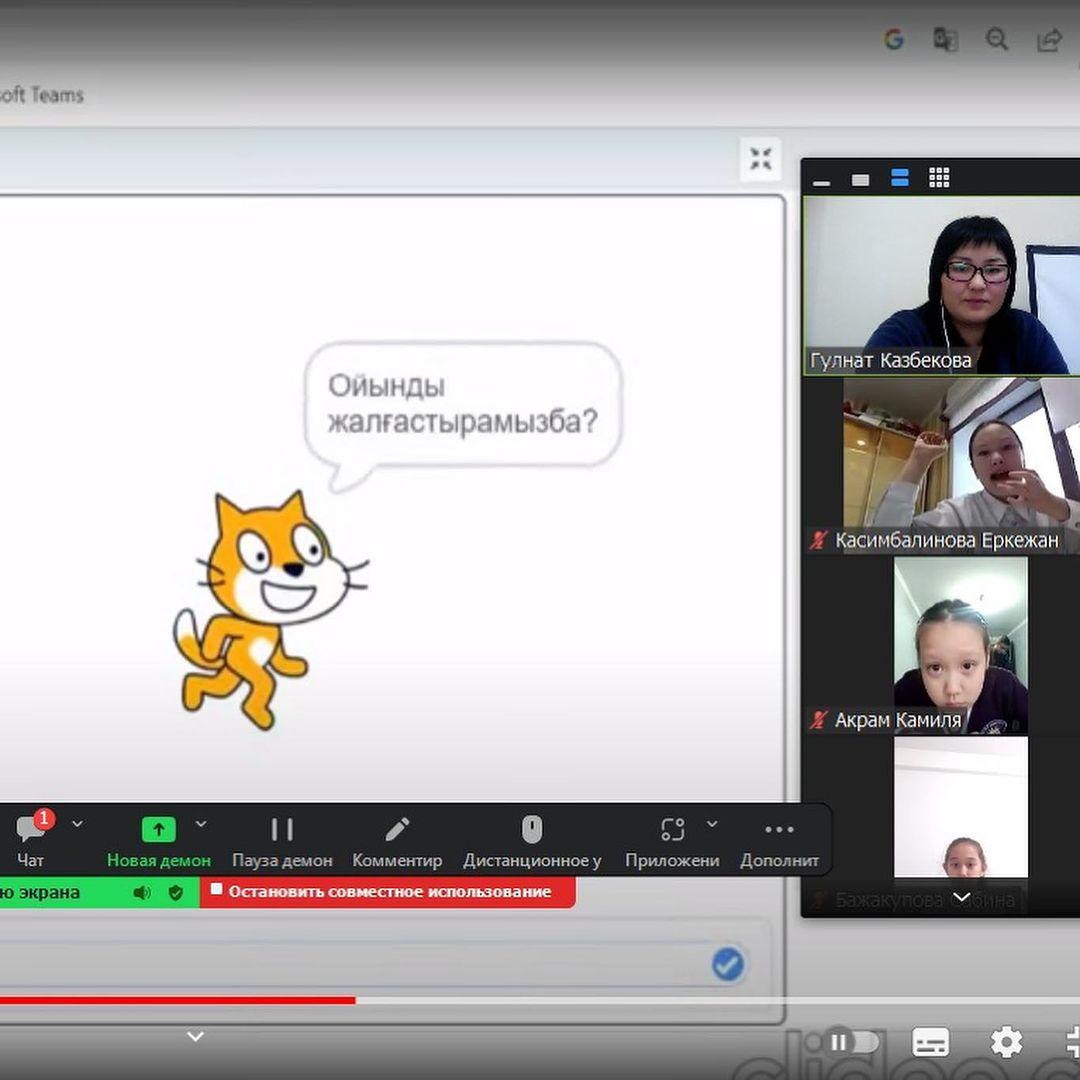
Task: Expand the down chevron below the player
Action: (196, 1037)
